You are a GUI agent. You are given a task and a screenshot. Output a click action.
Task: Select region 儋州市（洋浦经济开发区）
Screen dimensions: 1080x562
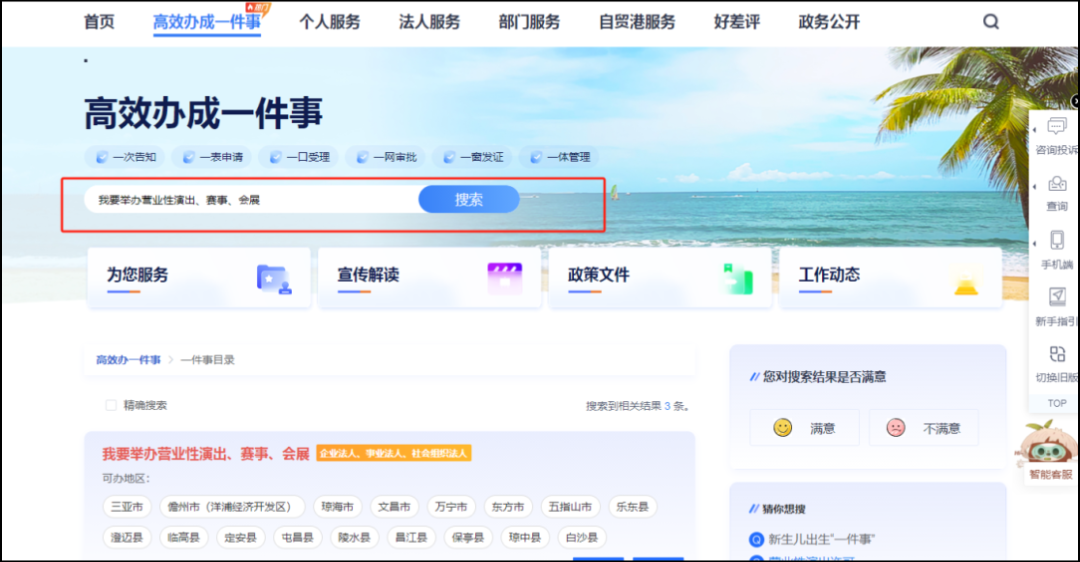[232, 507]
